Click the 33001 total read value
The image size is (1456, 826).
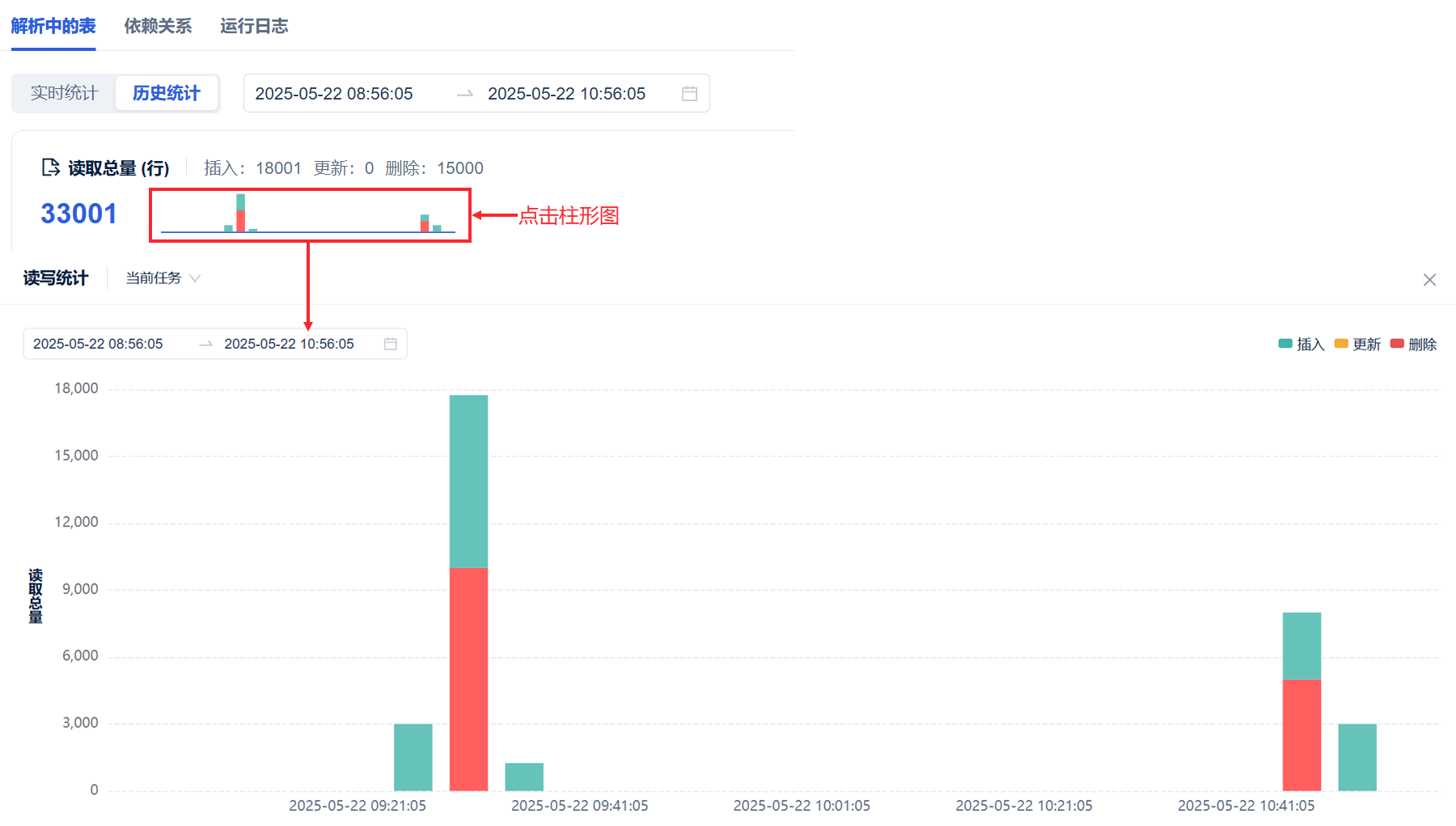(x=78, y=214)
